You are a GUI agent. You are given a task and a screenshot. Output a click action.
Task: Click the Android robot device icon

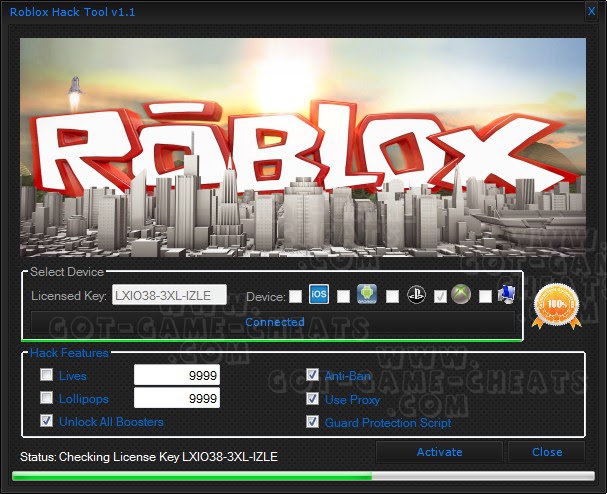click(367, 294)
